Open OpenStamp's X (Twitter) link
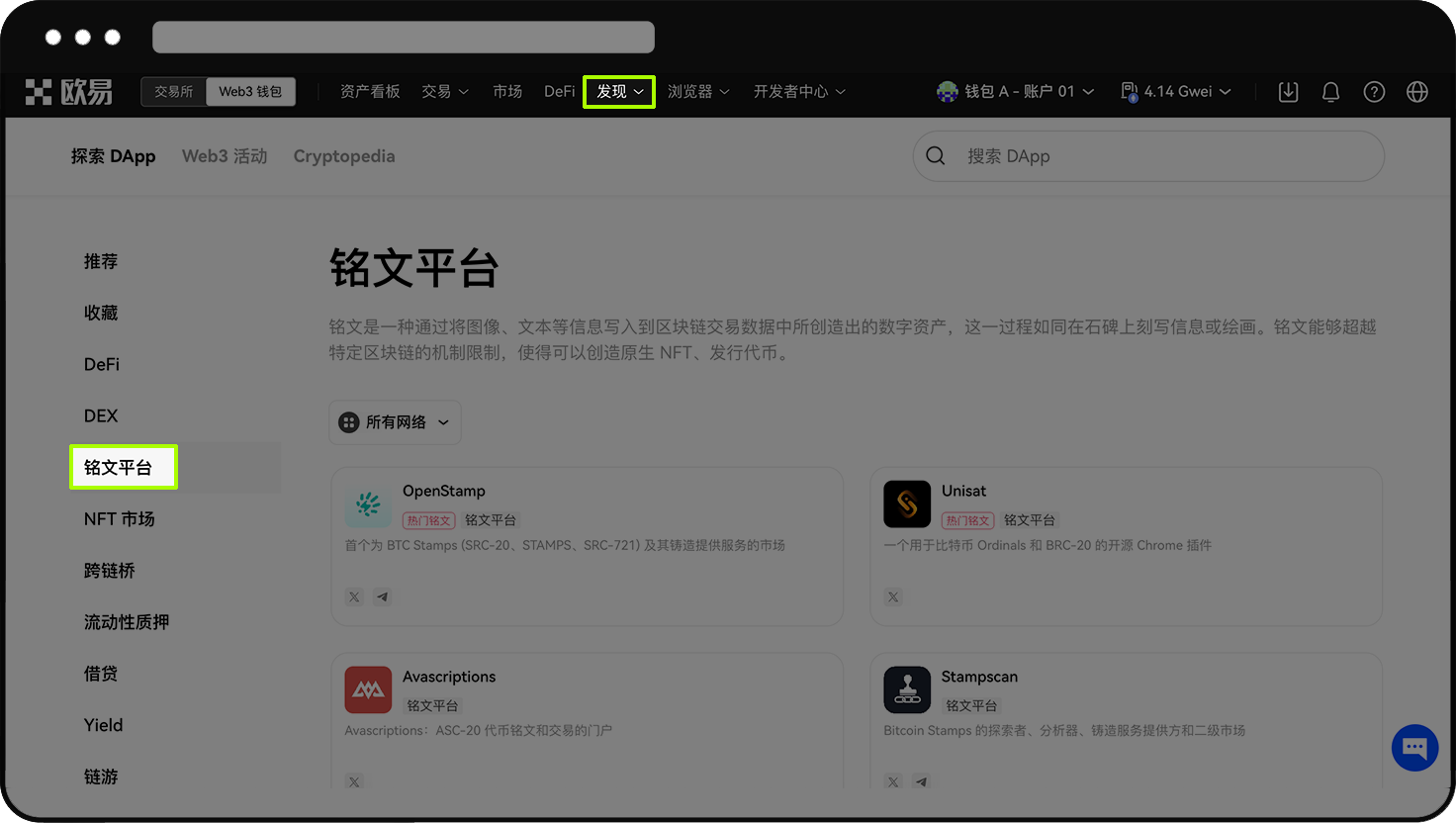This screenshot has width=1456, height=823. [x=354, y=596]
